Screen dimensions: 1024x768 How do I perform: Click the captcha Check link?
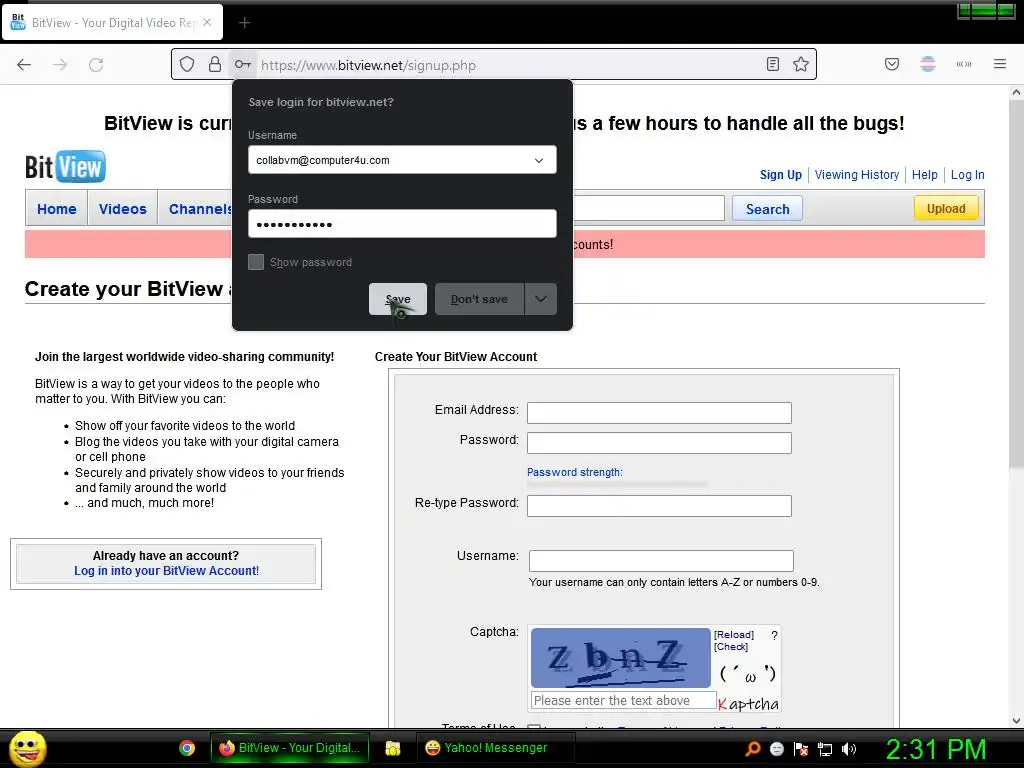731,647
